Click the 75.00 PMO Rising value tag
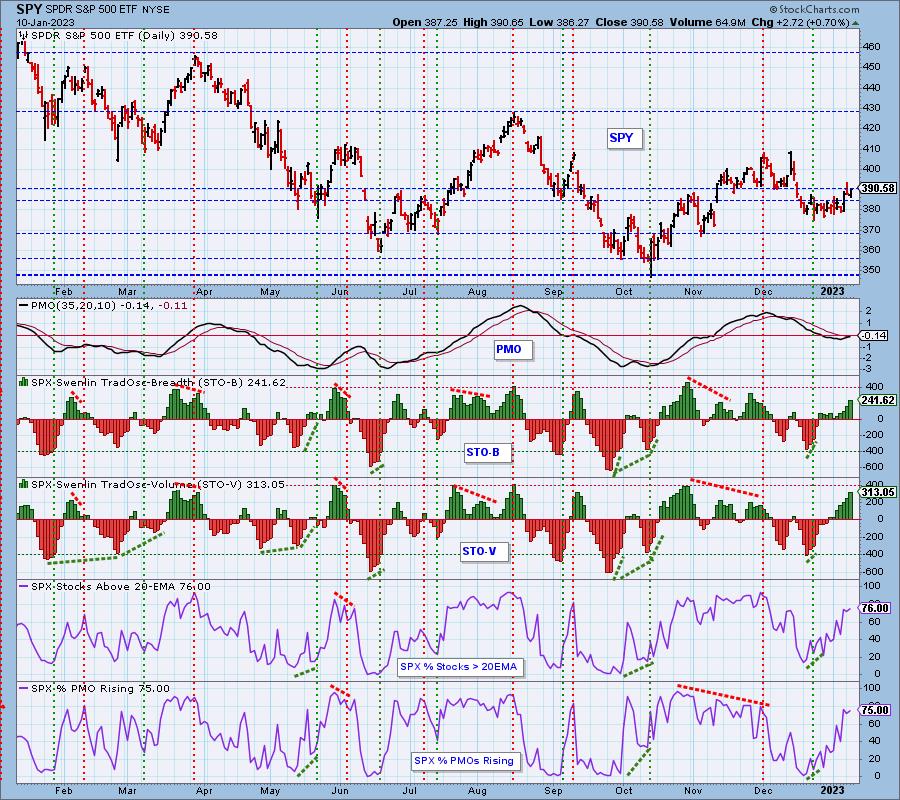Viewport: 900px width, 800px height. click(x=876, y=710)
